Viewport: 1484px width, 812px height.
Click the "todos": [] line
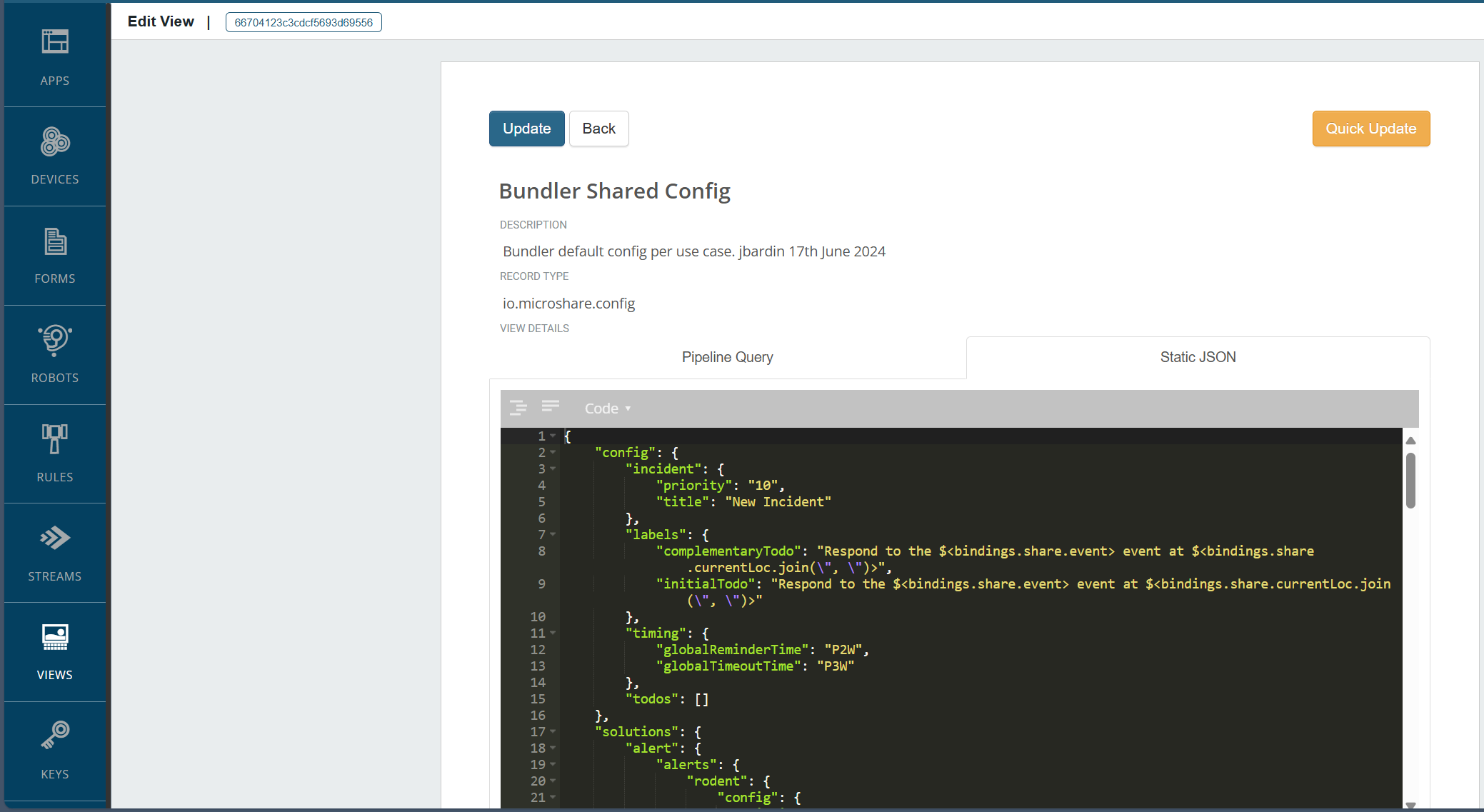(667, 698)
